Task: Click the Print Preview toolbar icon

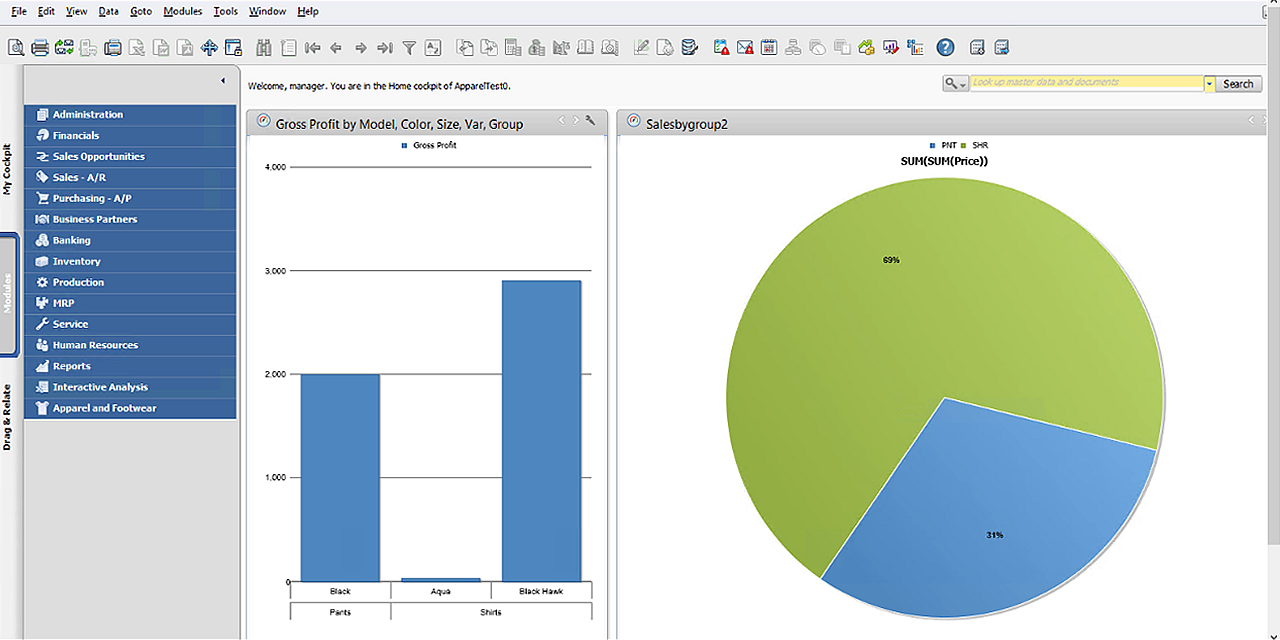Action: (x=16, y=47)
